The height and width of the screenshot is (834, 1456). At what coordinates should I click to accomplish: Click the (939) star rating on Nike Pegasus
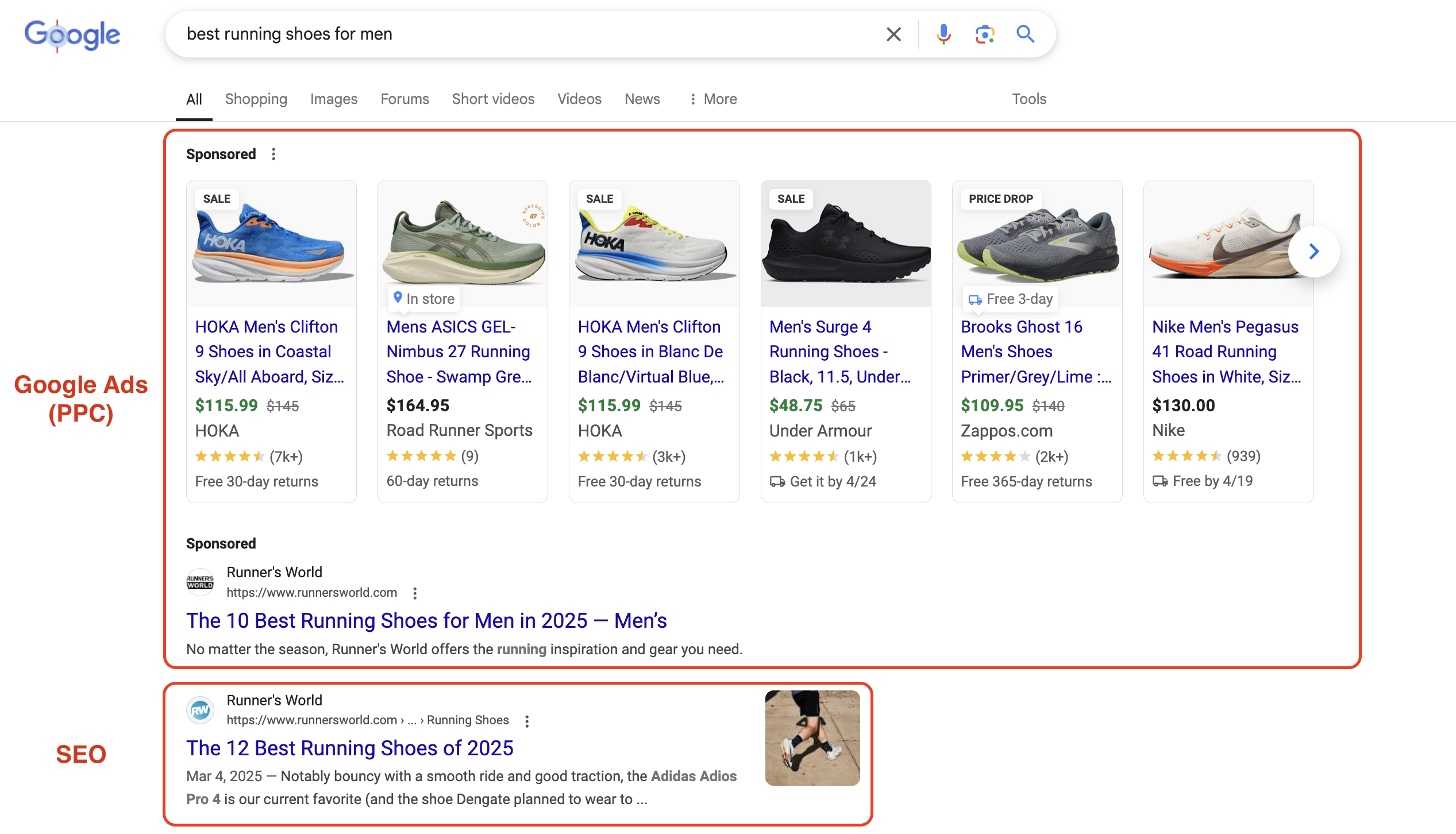[x=1206, y=456]
